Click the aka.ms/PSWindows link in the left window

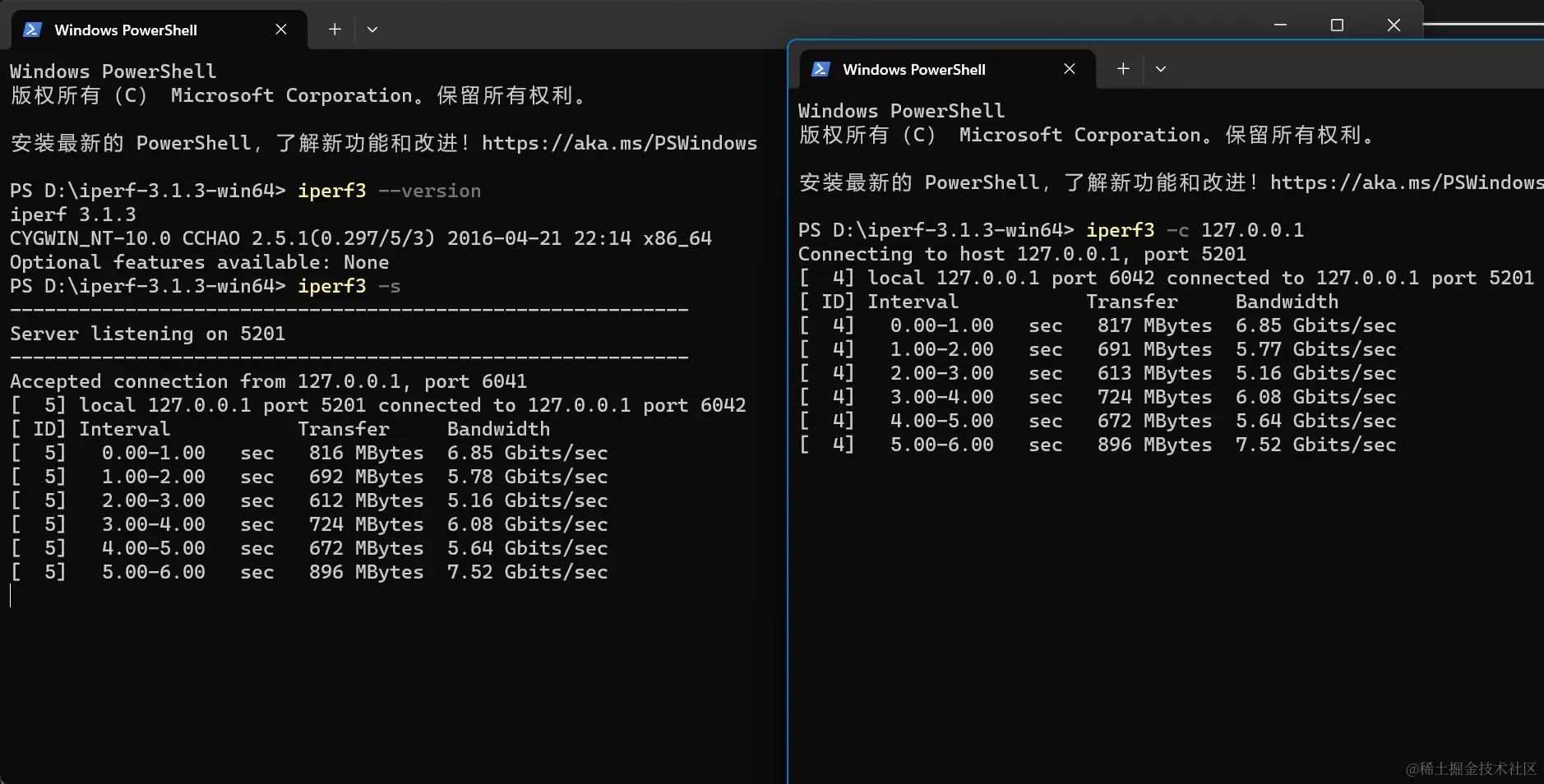pyautogui.click(x=619, y=143)
